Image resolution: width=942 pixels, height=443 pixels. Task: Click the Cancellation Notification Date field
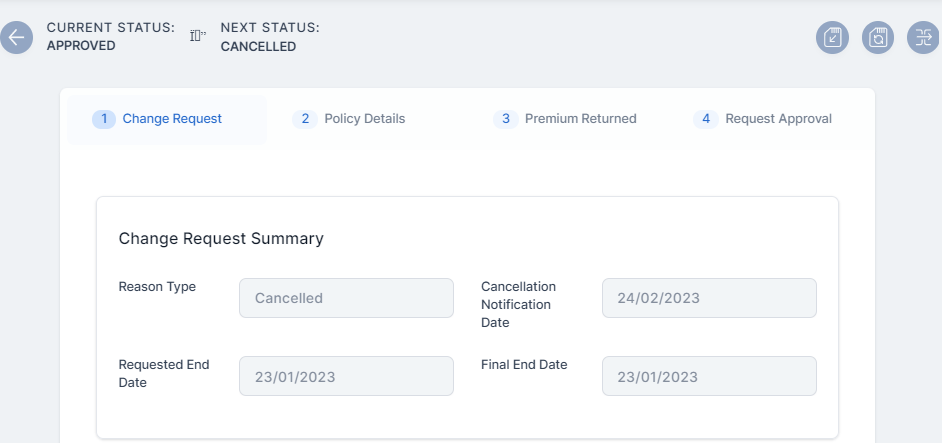pos(709,298)
